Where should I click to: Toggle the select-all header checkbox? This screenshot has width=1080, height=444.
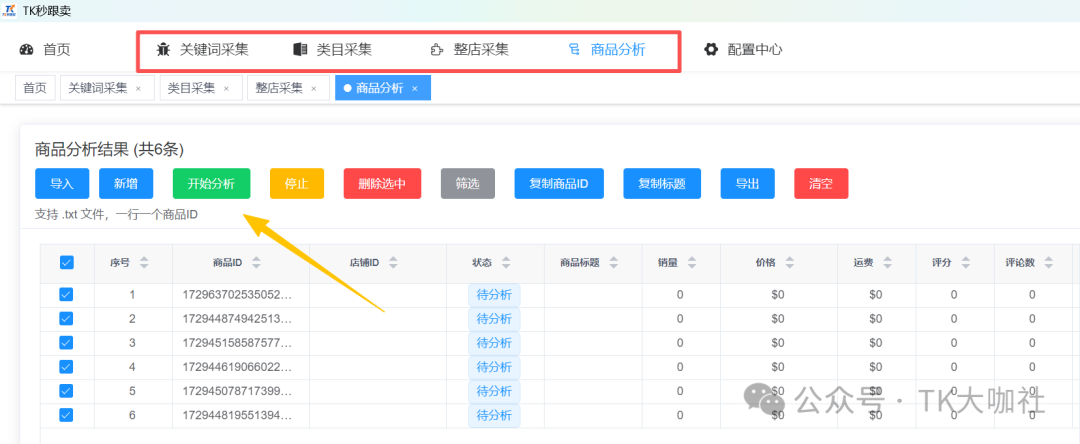tap(67, 263)
